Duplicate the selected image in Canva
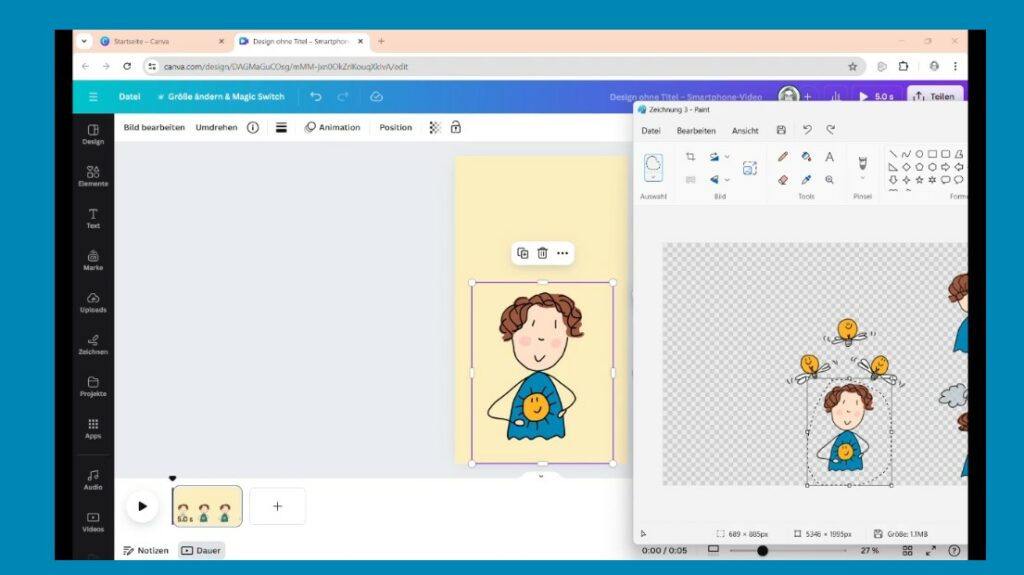Screen dimensions: 1024x575 coord(522,253)
